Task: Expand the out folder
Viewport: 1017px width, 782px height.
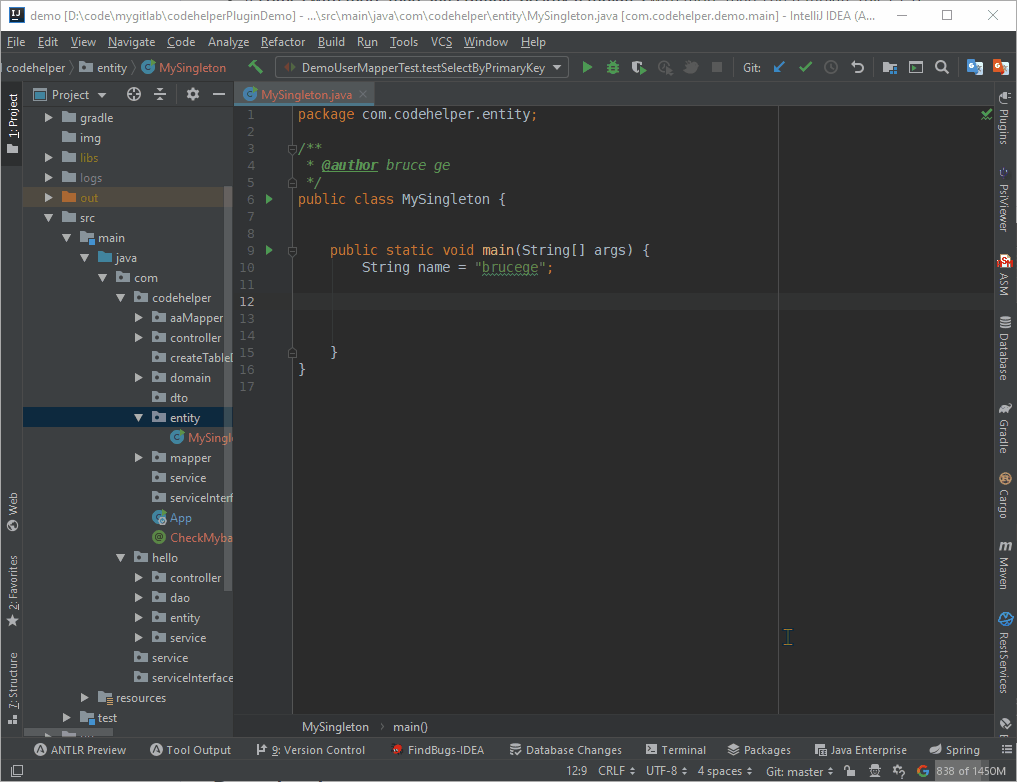Action: 49,198
